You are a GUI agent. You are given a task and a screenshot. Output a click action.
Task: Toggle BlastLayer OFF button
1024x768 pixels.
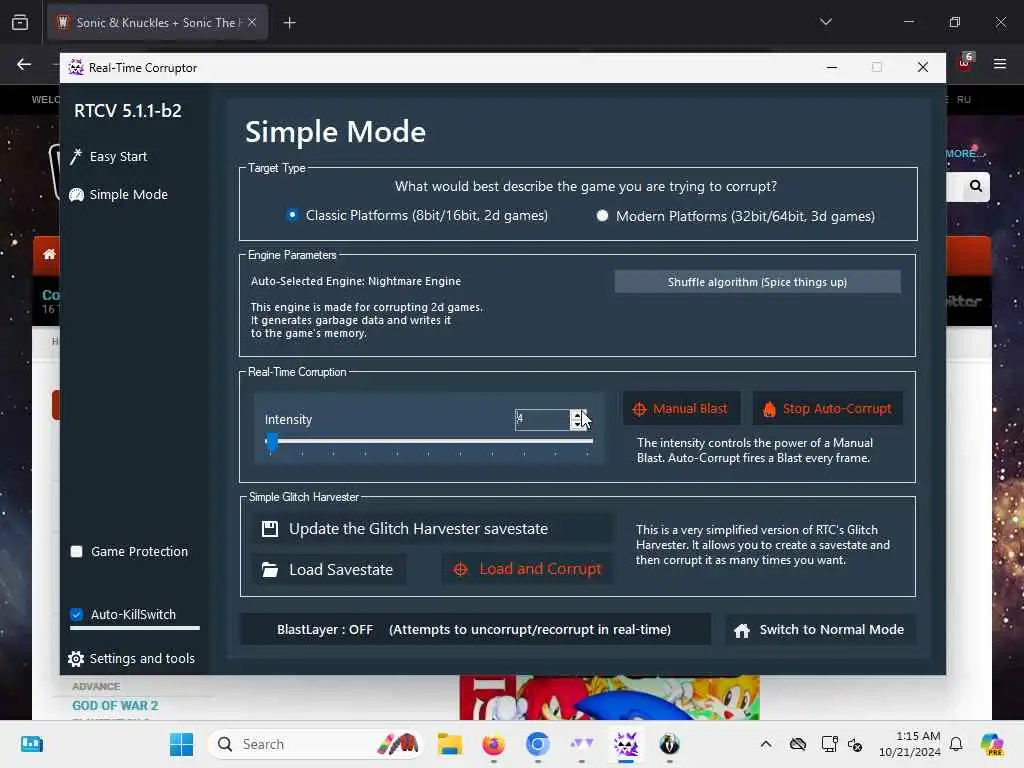click(x=475, y=630)
